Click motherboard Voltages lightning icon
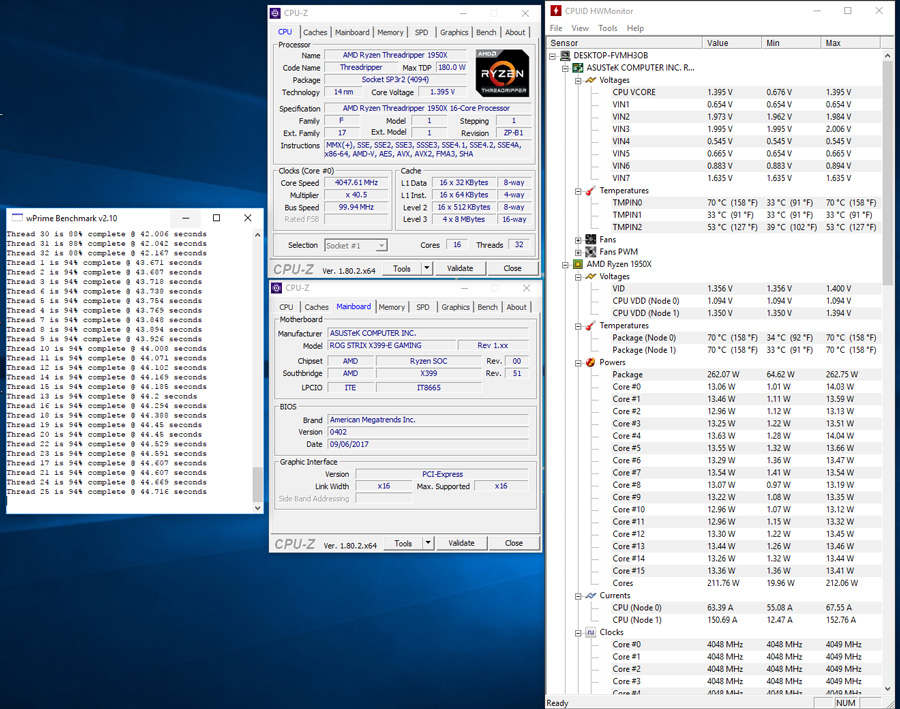 click(x=591, y=80)
